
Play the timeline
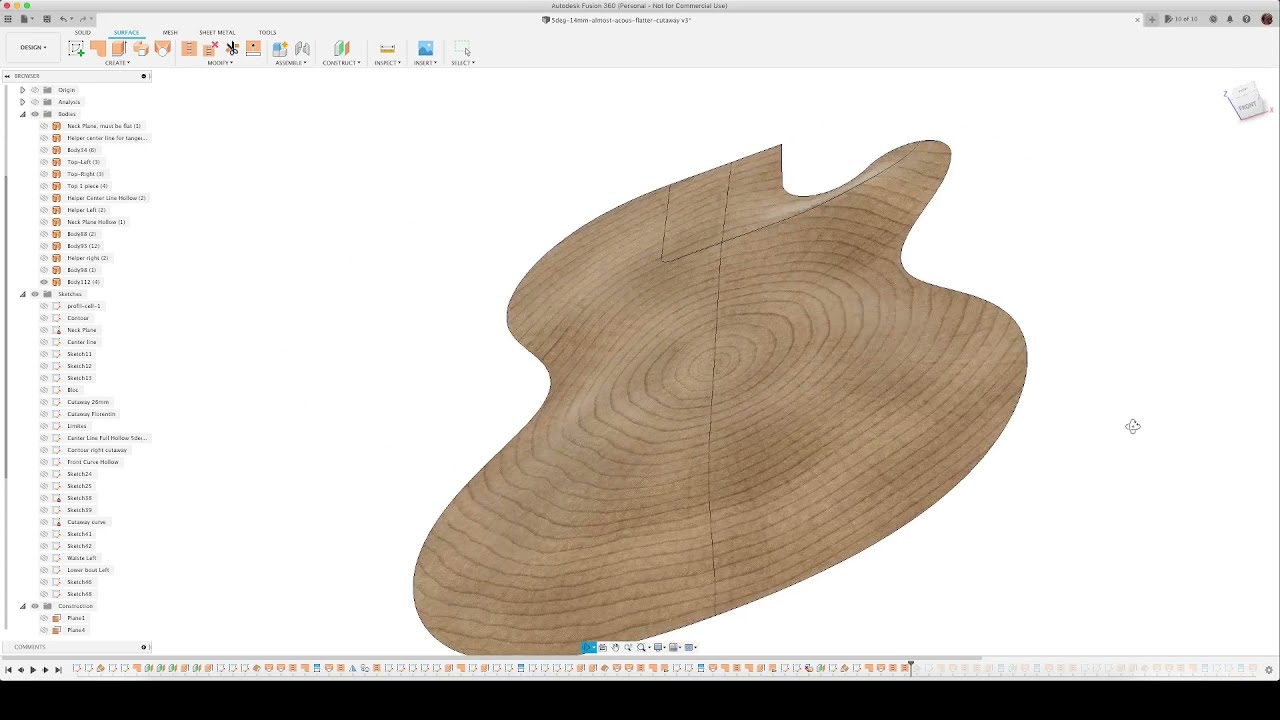pyautogui.click(x=32, y=670)
